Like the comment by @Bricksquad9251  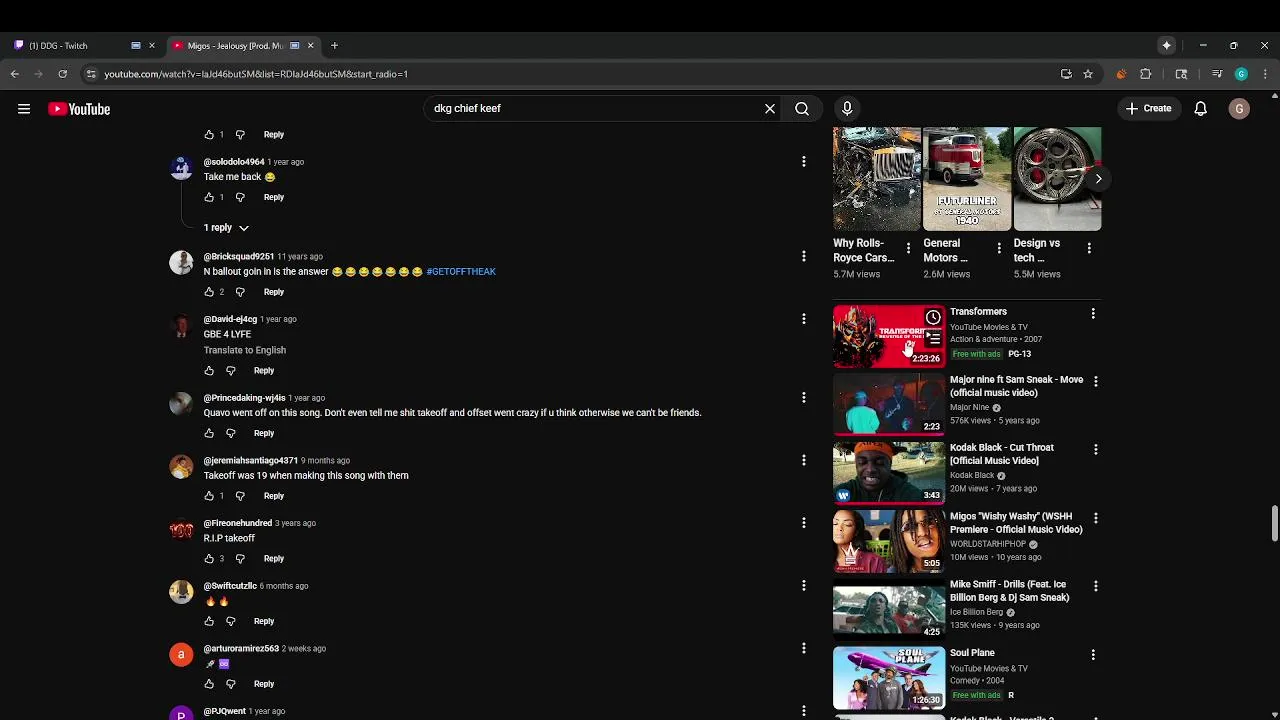(x=209, y=292)
